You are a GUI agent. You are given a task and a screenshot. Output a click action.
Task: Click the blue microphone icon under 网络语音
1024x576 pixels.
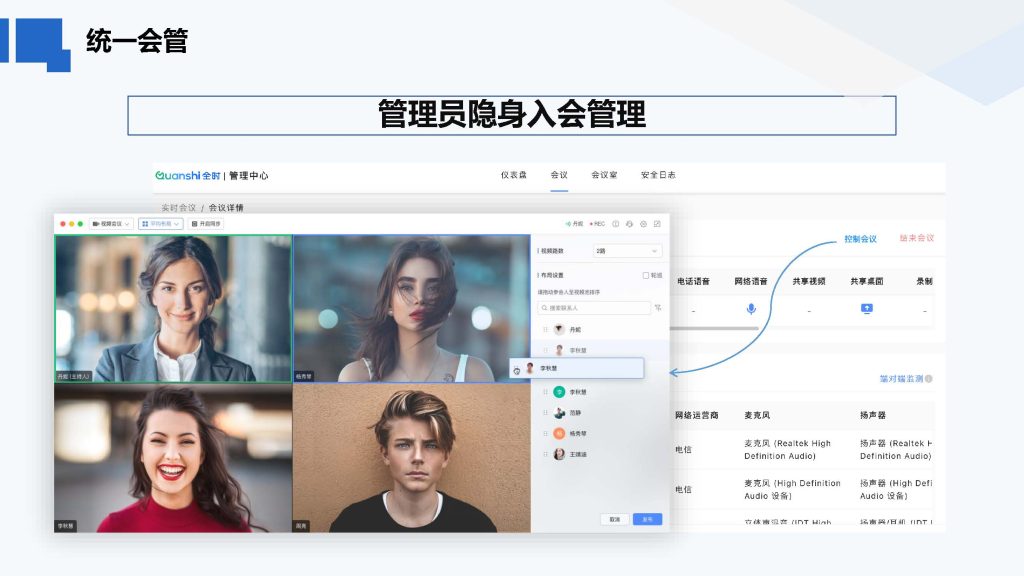tap(751, 309)
